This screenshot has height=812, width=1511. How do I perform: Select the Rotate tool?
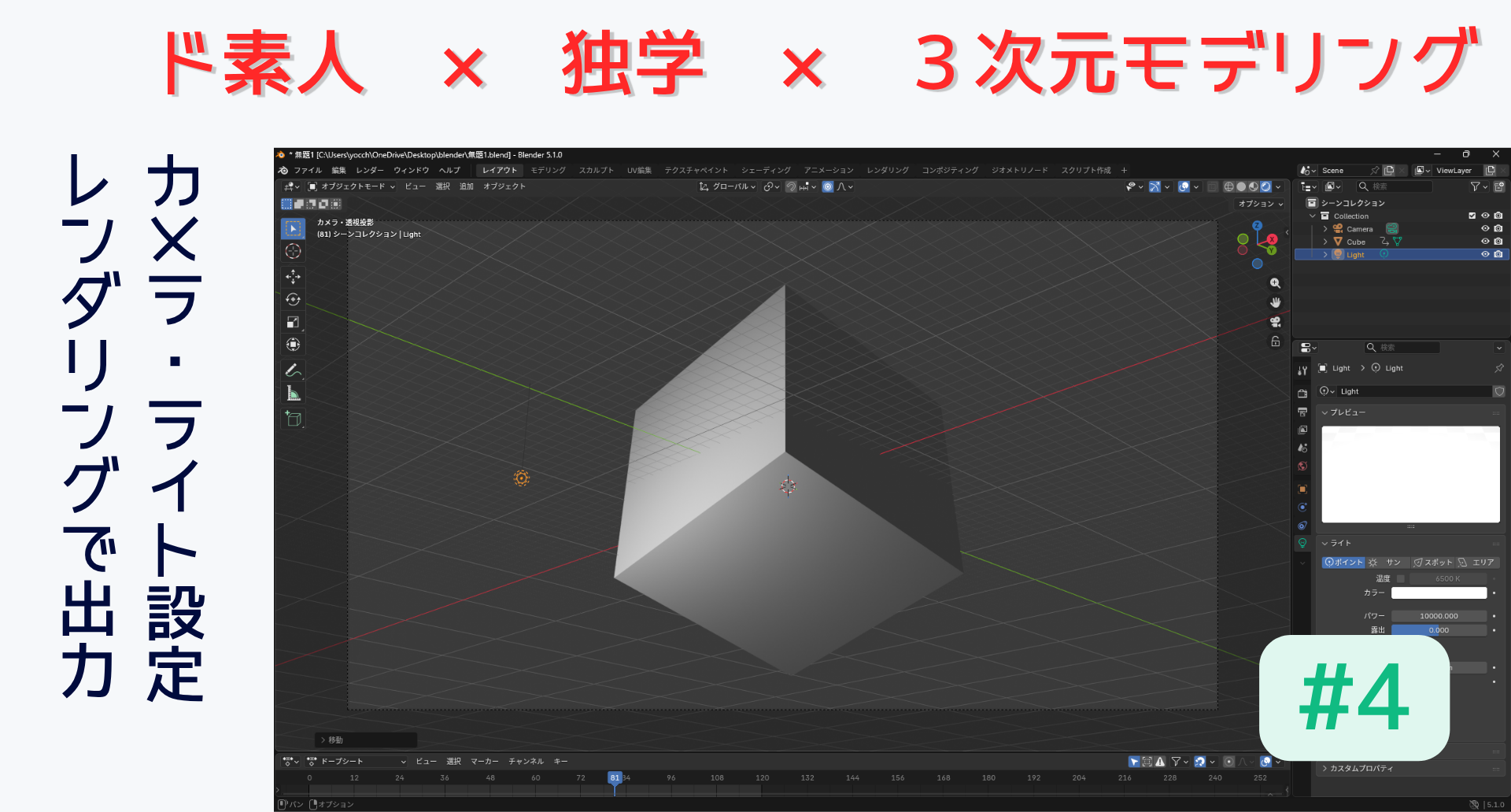point(293,300)
